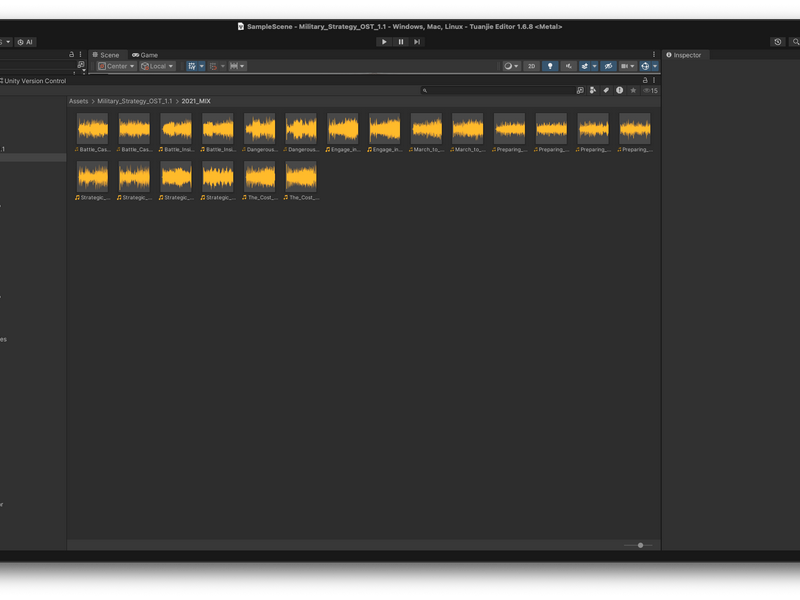Open the AI assistant button
The width and height of the screenshot is (800, 600).
tap(25, 42)
